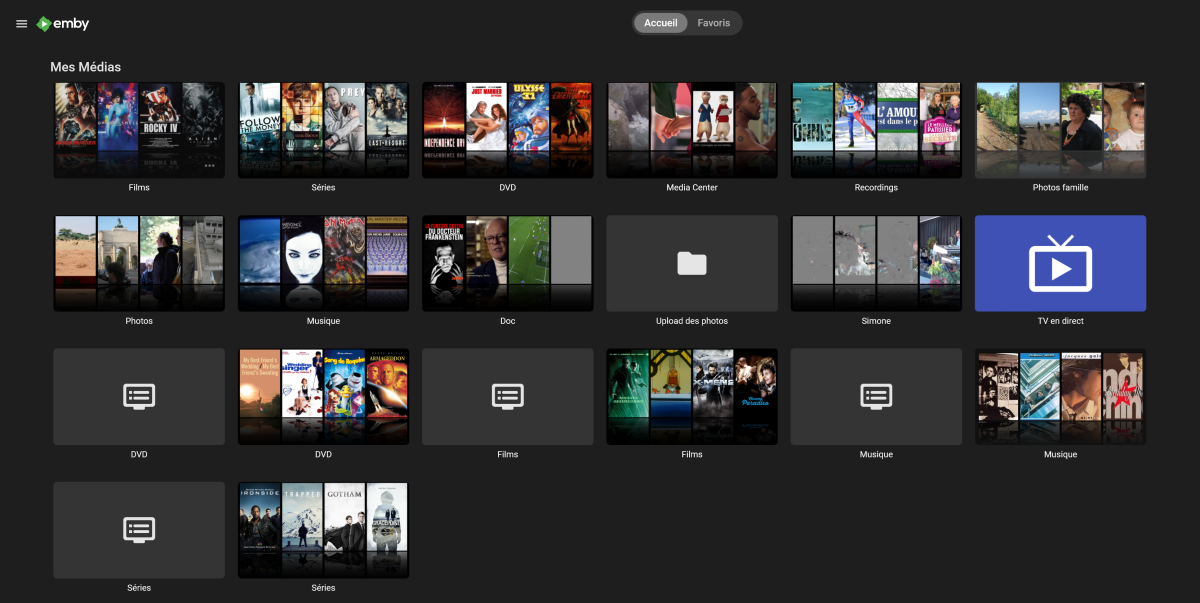
Task: Switch to the Accueil tab
Action: tap(661, 23)
